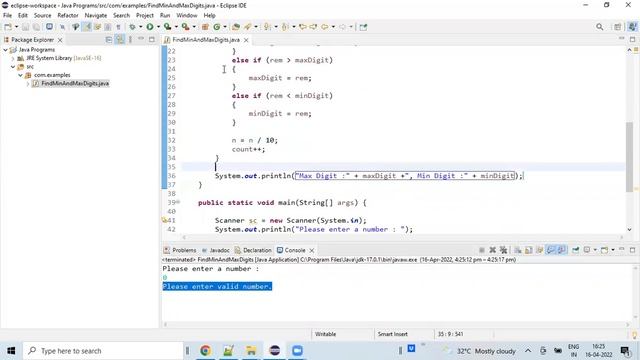
Task: Click Clear Console icon
Action: pyautogui.click(x=518, y=250)
